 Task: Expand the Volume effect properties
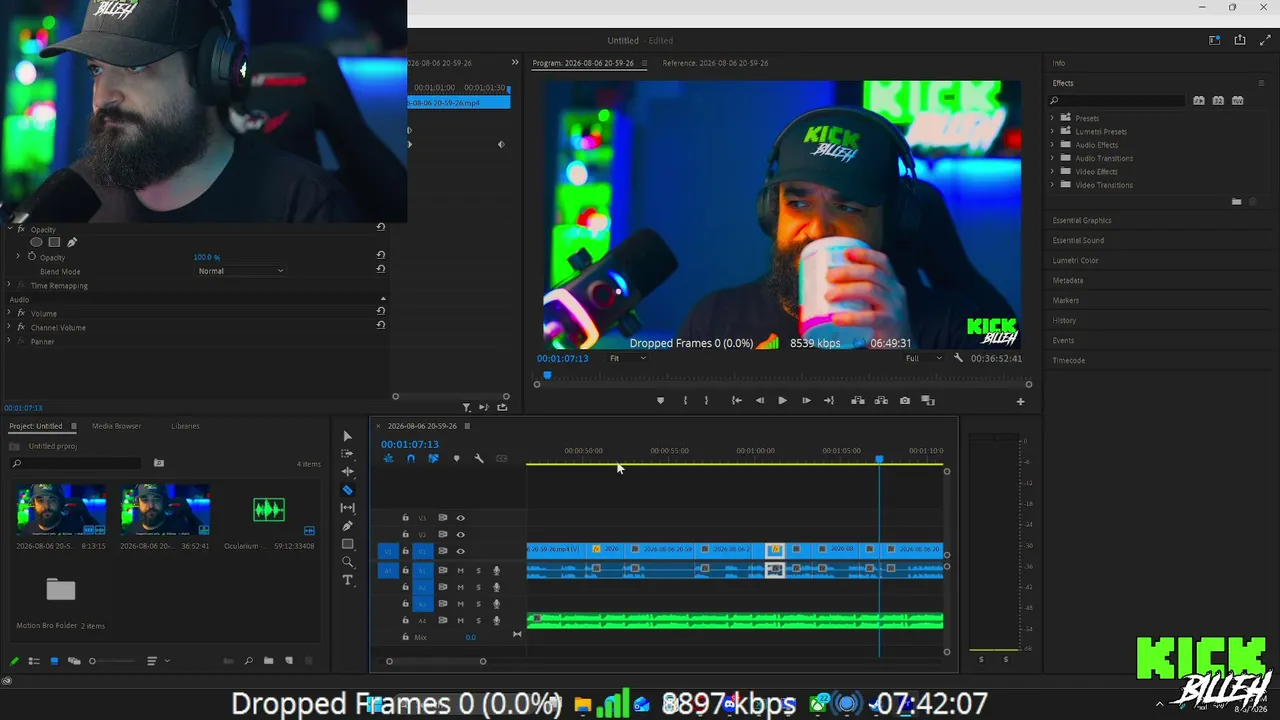tap(9, 313)
